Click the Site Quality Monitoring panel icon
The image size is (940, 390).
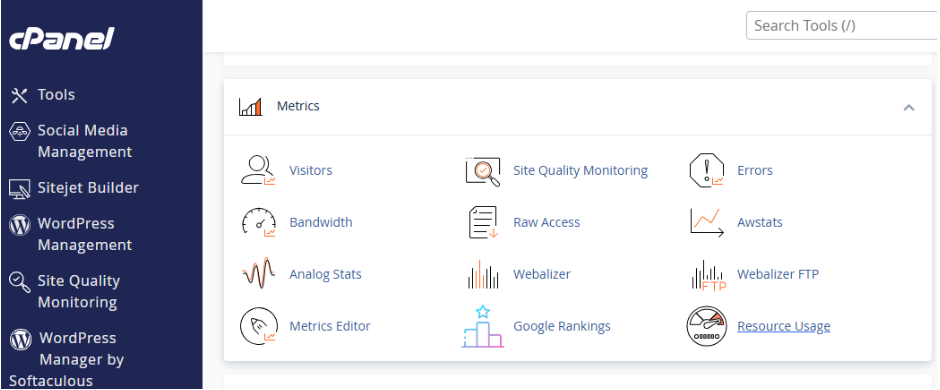pyautogui.click(x=483, y=171)
